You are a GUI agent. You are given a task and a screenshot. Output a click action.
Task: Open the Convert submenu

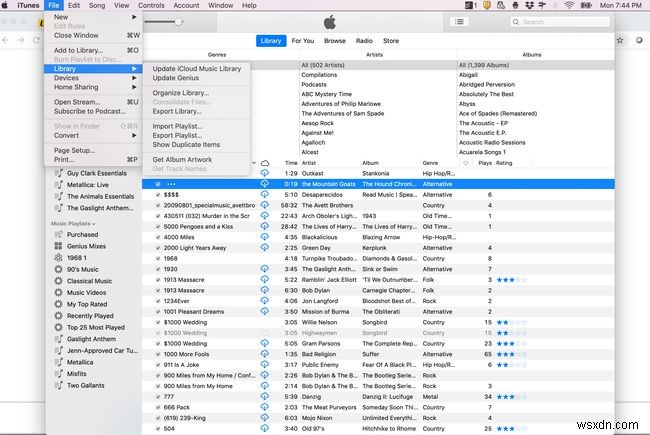[93, 135]
